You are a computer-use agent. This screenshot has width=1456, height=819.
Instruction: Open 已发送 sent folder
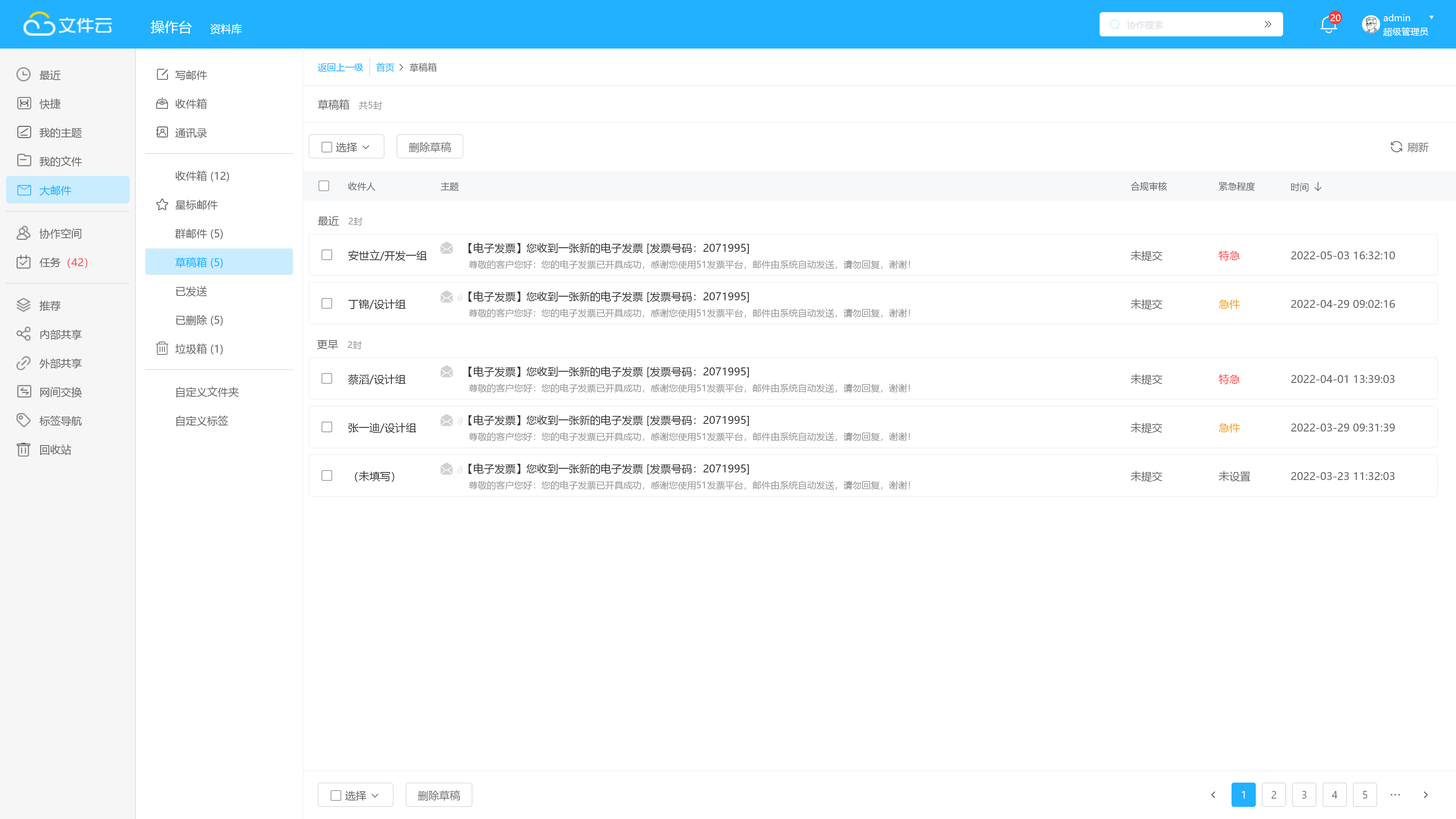(191, 291)
